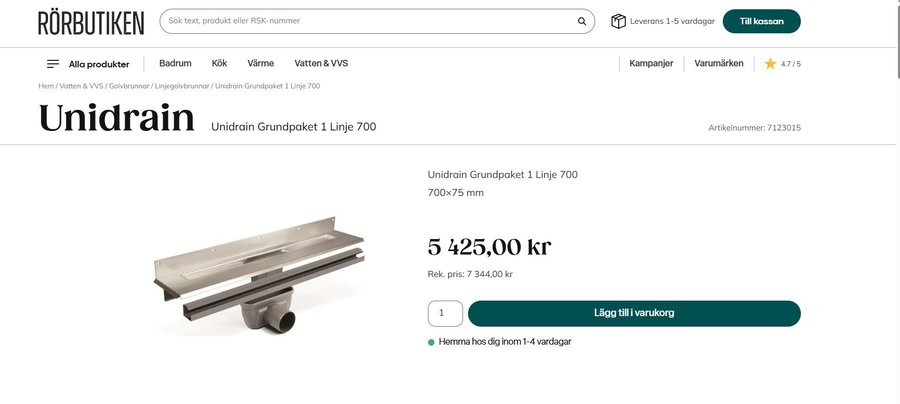Click the Rörbutiken logo
Viewport: 900px width, 404px height.
pyautogui.click(x=91, y=22)
